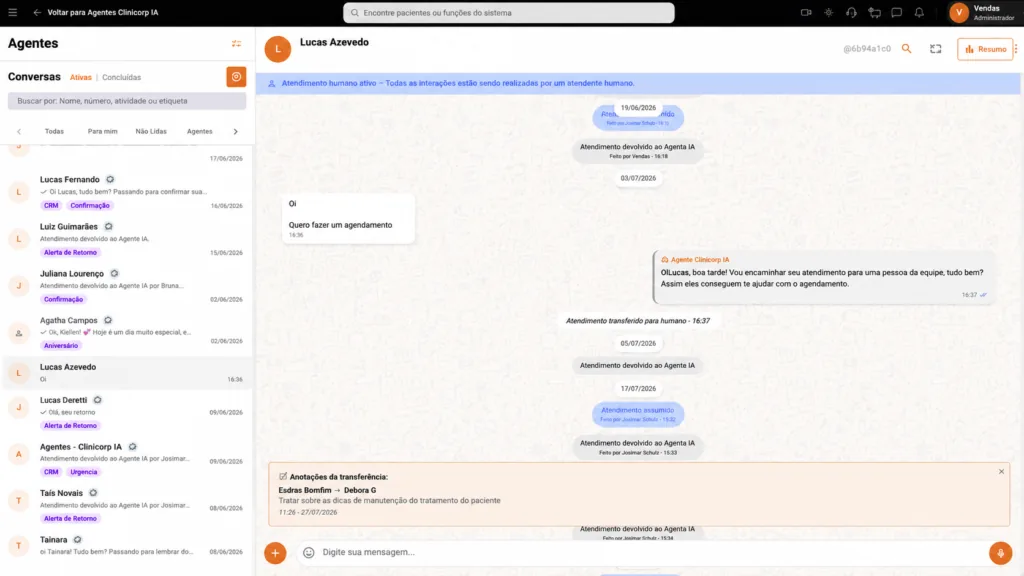Click the CRM tag on Lucas Fernando
Image resolution: width=1024 pixels, height=576 pixels.
click(51, 205)
